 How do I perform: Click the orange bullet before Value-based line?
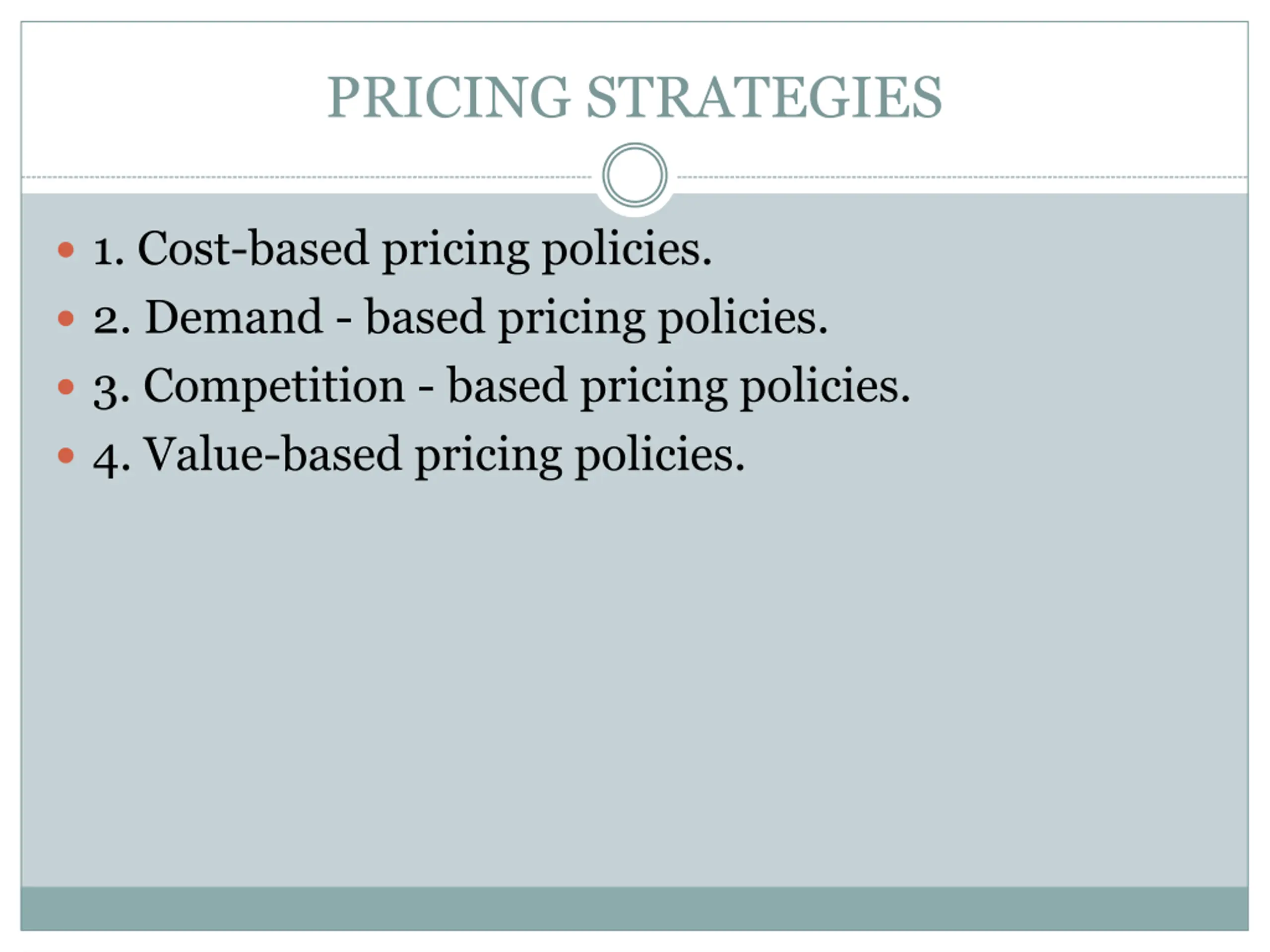[66, 456]
